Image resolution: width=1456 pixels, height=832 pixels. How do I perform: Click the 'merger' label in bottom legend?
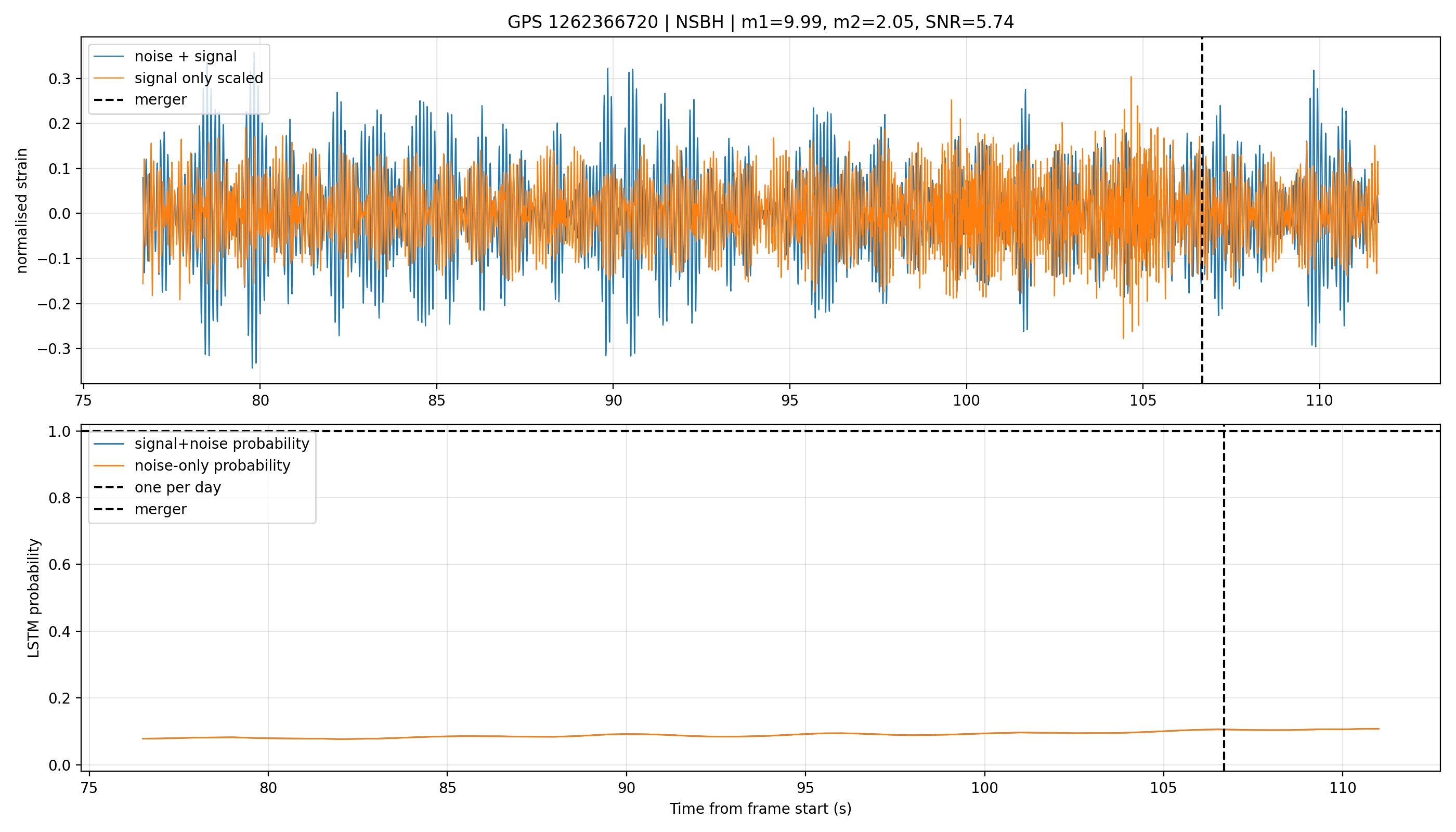(x=161, y=509)
